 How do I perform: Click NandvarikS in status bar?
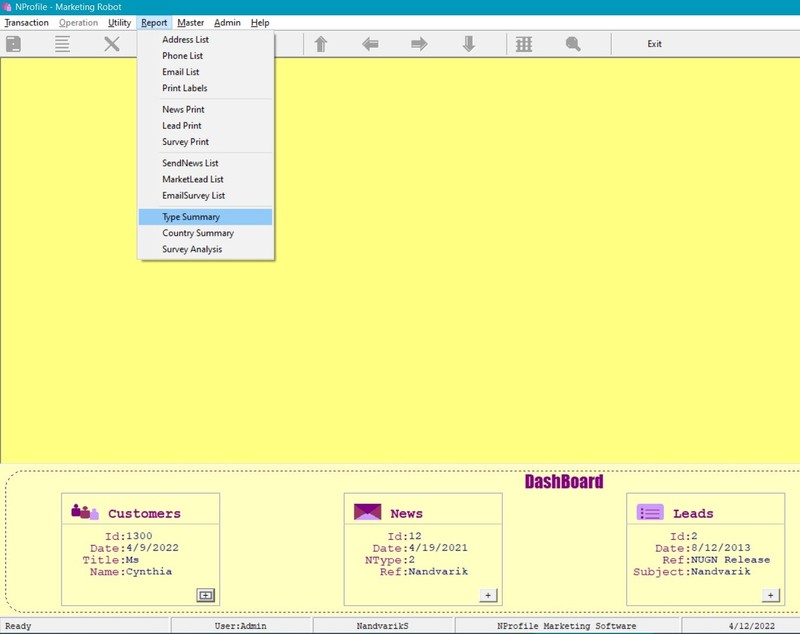pyautogui.click(x=383, y=626)
